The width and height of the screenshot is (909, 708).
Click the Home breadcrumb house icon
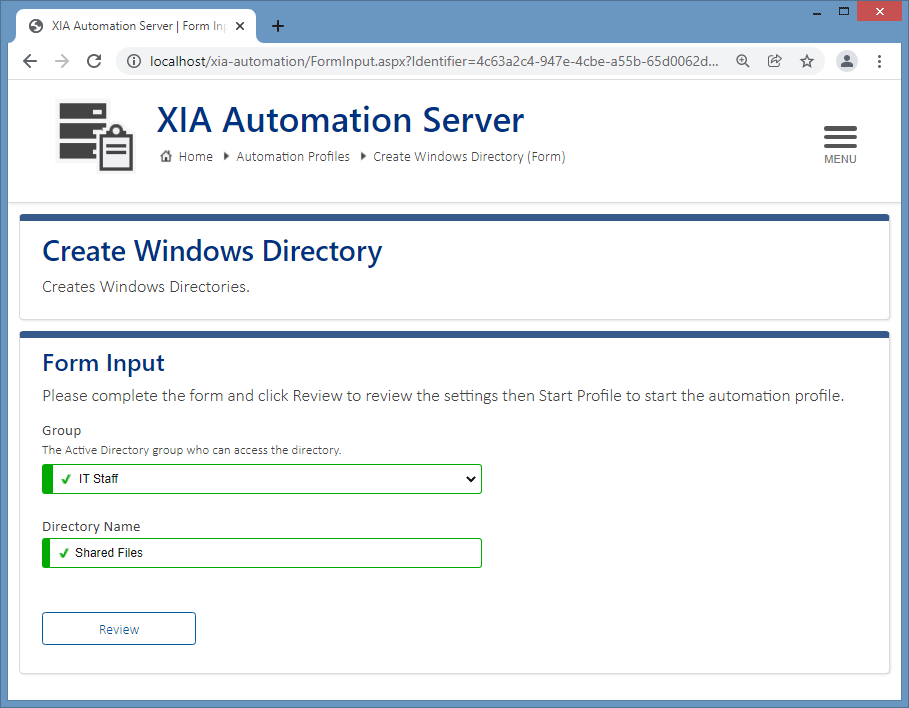pos(167,156)
